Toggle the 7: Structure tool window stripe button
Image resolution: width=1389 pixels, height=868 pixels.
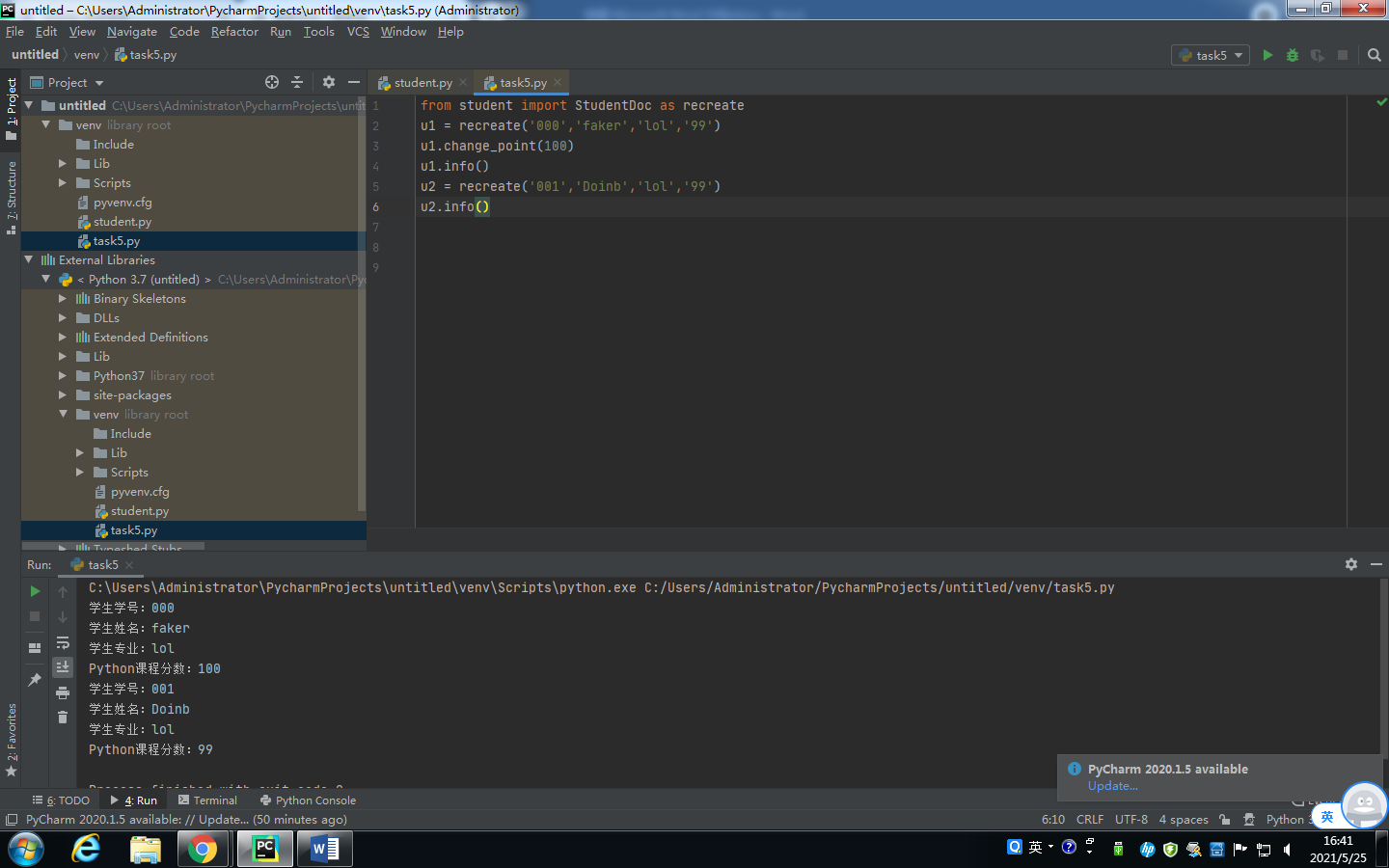[x=11, y=199]
